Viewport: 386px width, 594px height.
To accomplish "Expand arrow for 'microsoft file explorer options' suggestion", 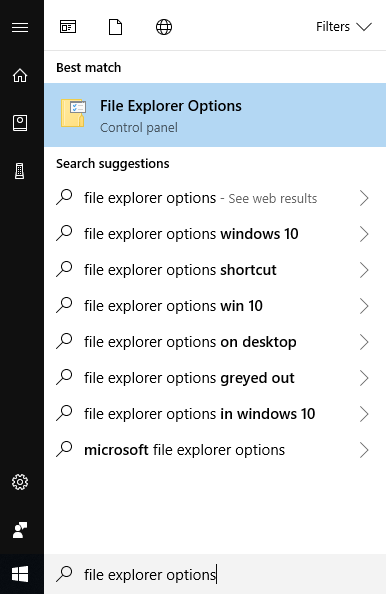I will click(364, 450).
